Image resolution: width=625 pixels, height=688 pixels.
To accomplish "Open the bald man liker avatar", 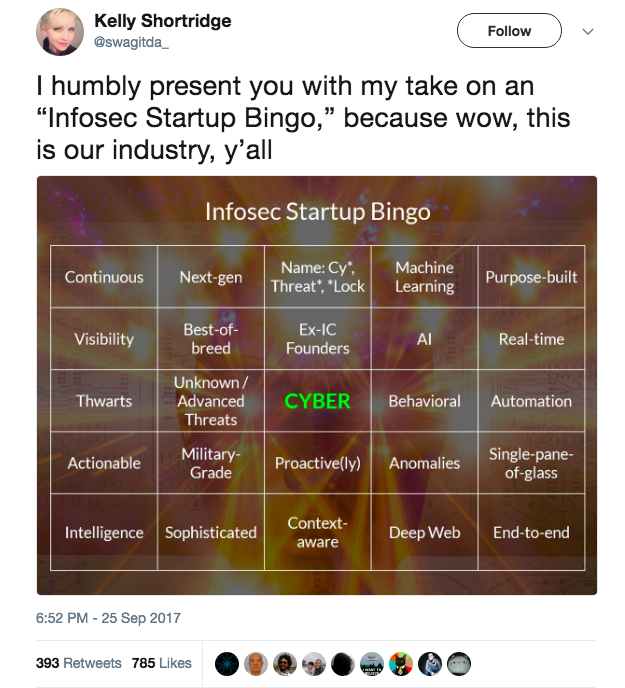I will point(257,664).
